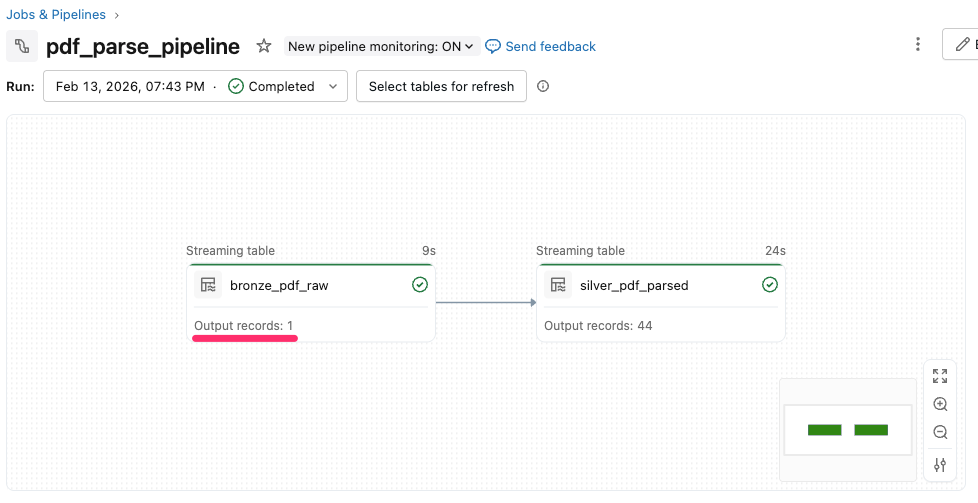978x503 pixels.
Task: Click the 24s duration label
Action: coord(775,251)
